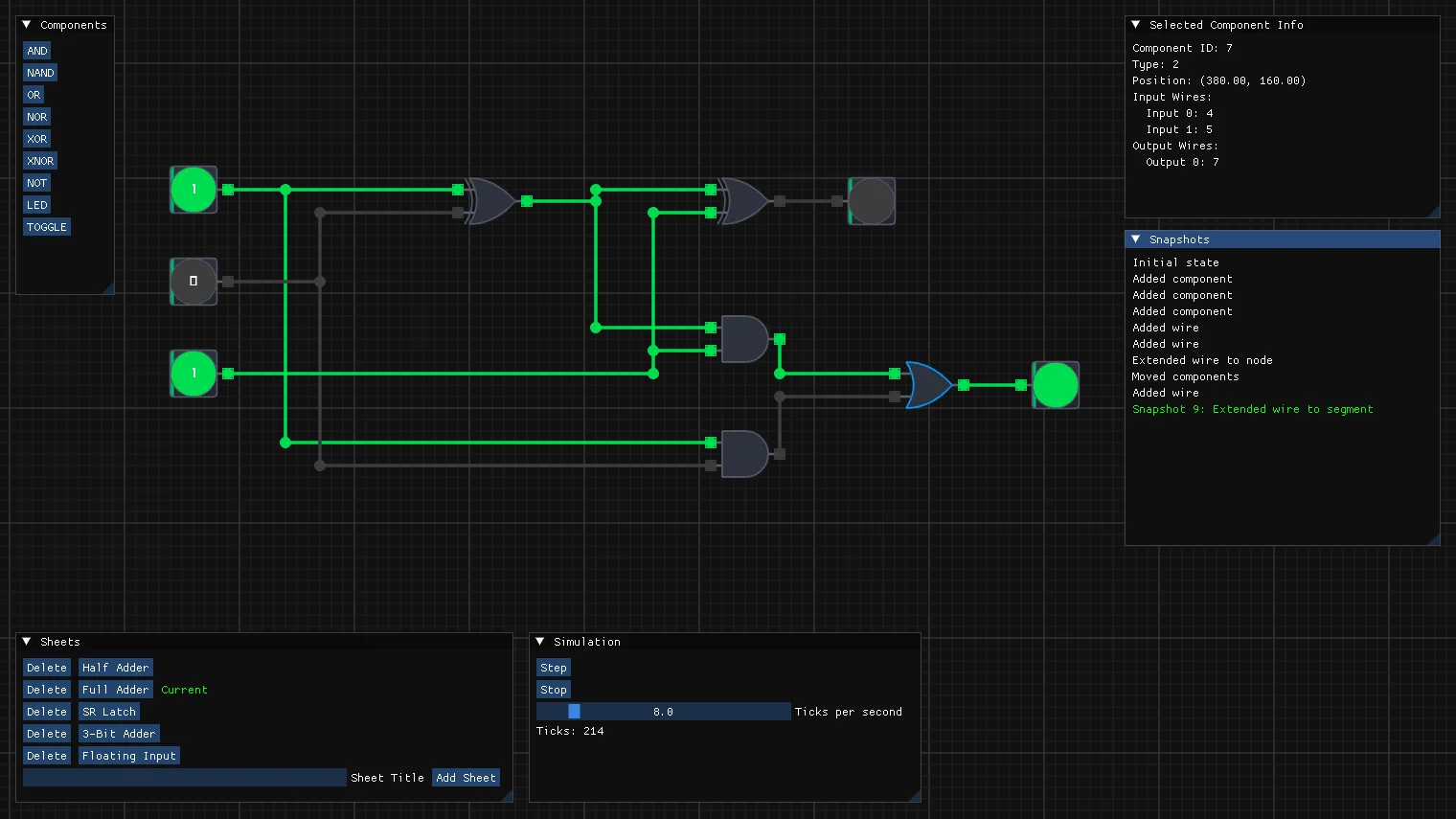Add a NAND gate component
This screenshot has height=819, width=1456.
coord(40,73)
